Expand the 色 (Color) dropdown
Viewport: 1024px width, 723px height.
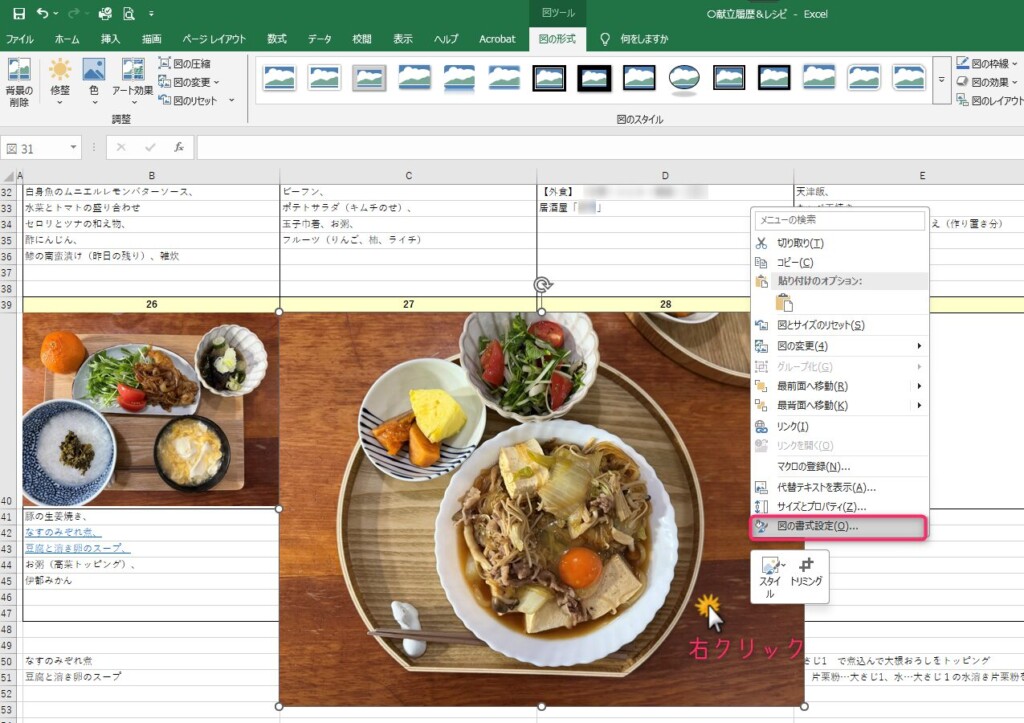[94, 80]
